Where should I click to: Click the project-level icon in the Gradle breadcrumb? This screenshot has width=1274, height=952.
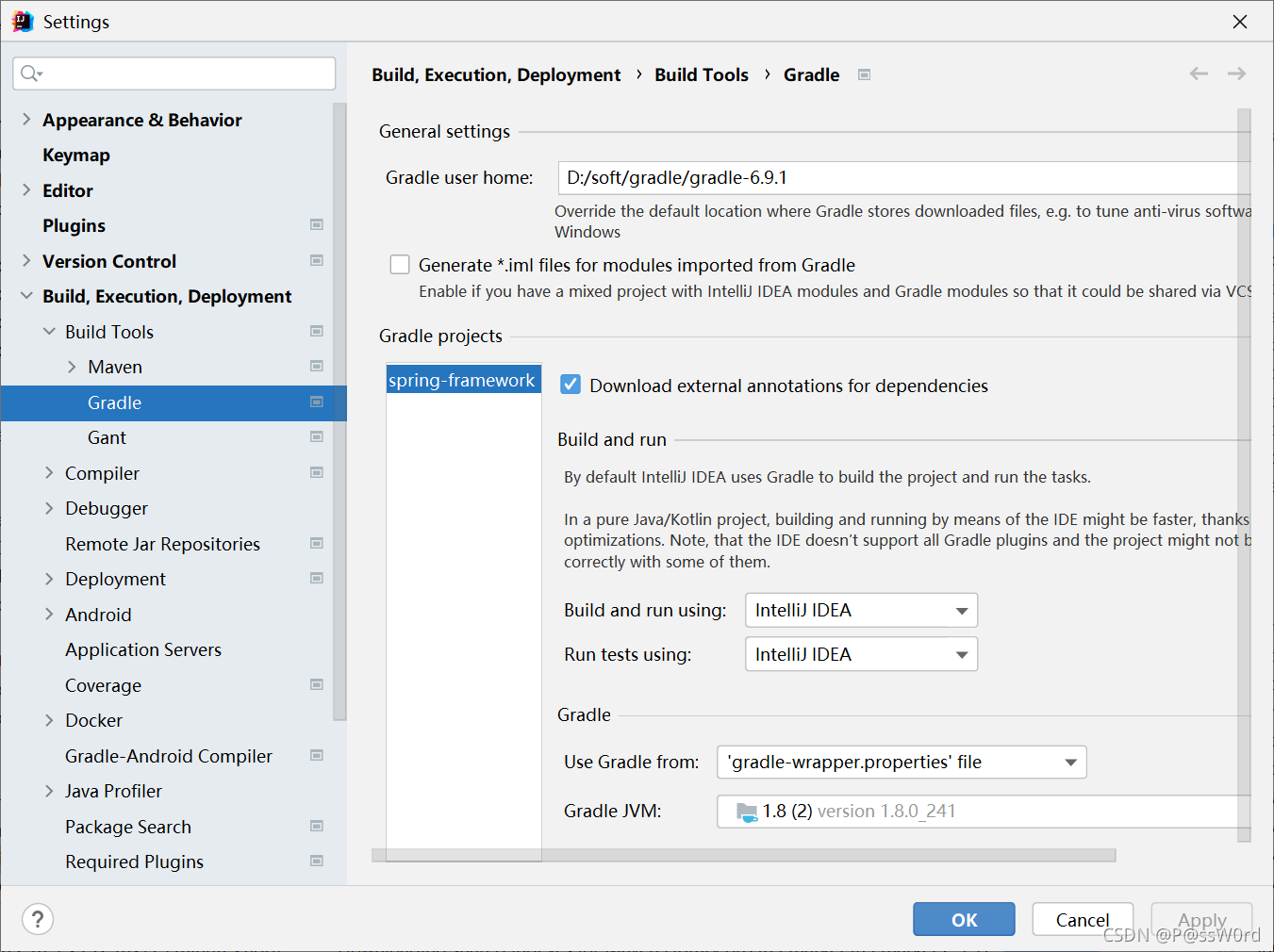[x=864, y=74]
